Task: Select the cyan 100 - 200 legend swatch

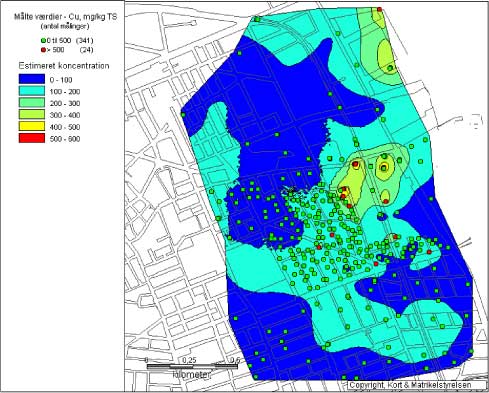Action: pos(32,91)
